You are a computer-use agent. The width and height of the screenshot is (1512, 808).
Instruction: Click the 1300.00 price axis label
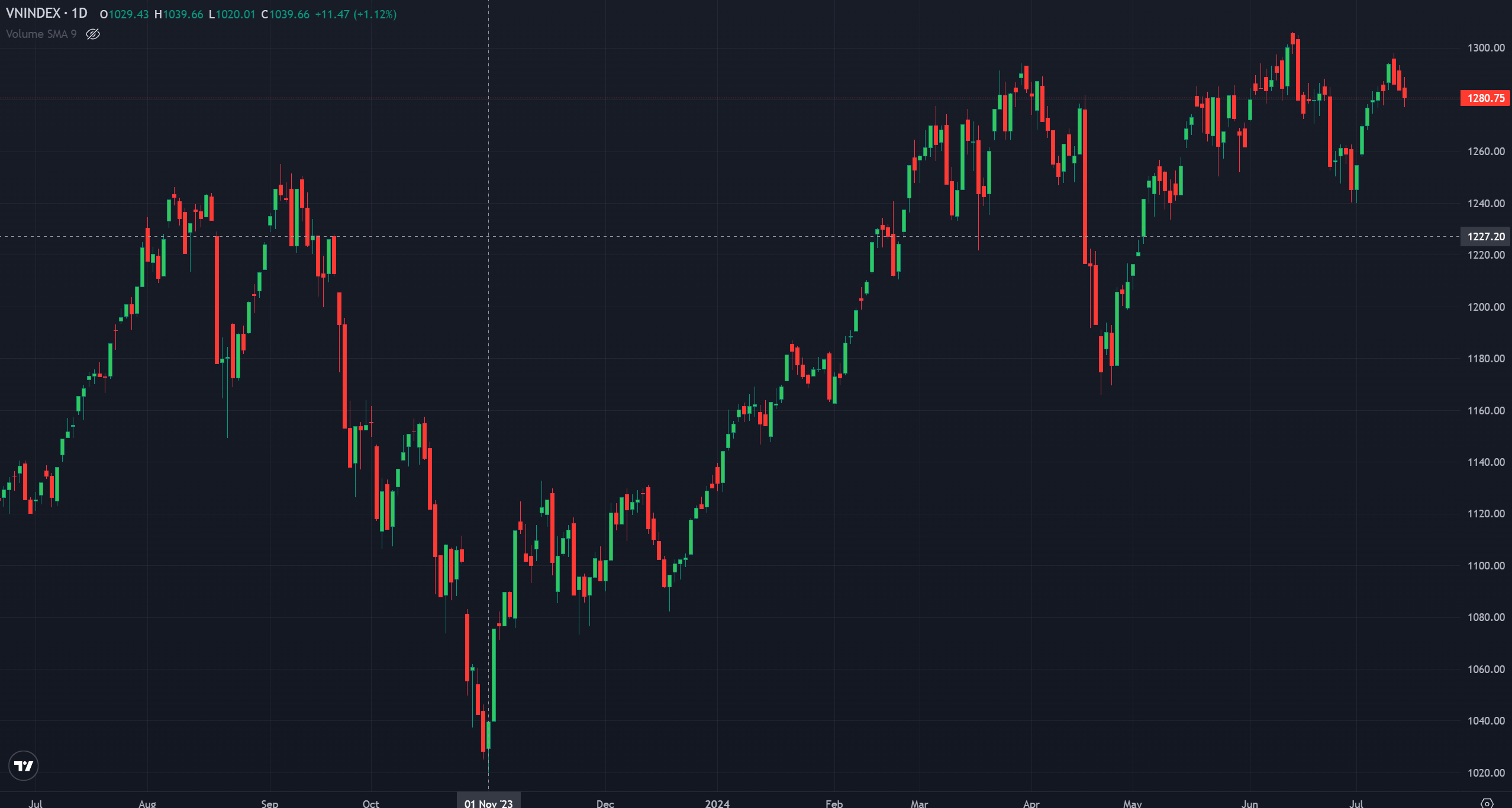(x=1486, y=48)
